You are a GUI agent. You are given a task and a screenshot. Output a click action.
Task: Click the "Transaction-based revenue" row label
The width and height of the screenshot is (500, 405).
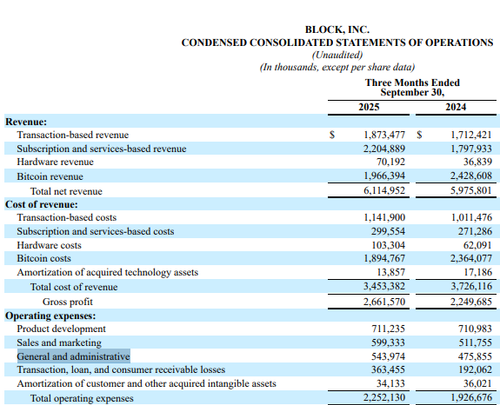[x=73, y=135]
